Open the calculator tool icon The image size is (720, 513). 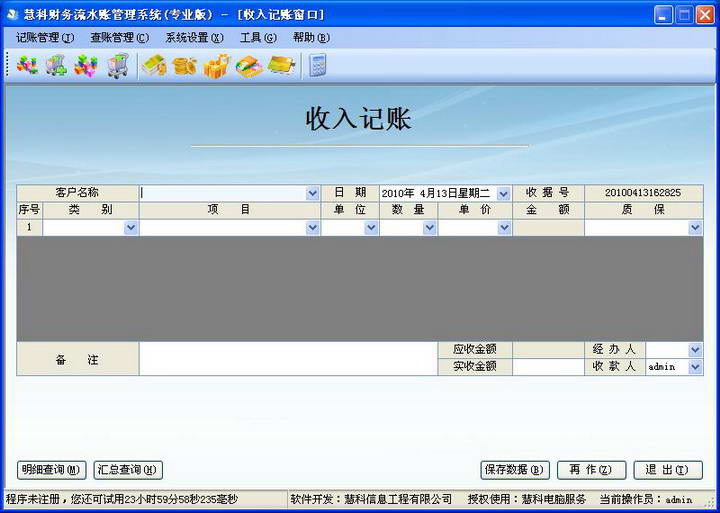click(x=317, y=66)
